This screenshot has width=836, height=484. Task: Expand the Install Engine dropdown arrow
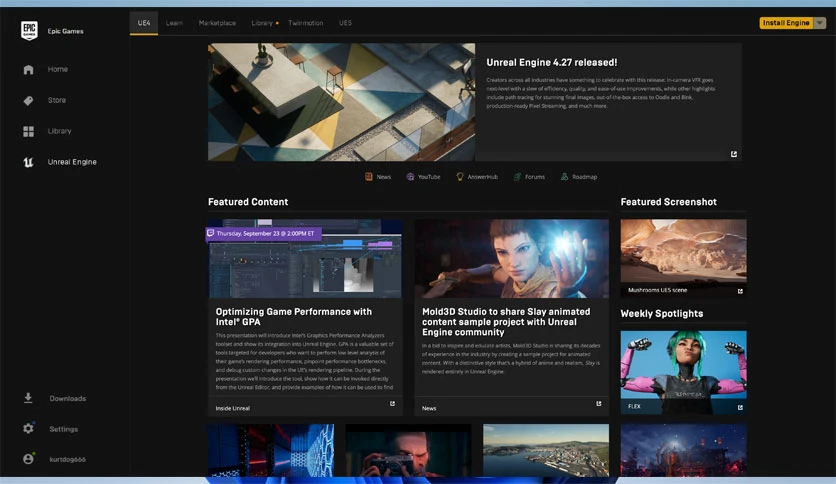[x=820, y=23]
